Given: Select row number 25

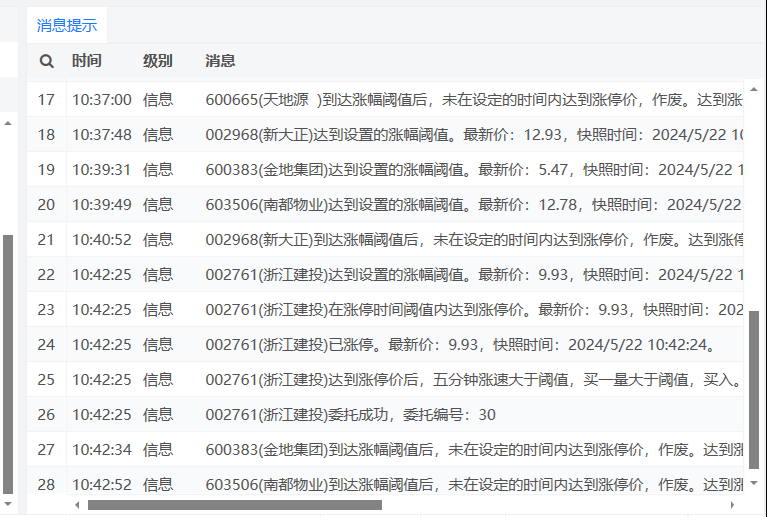Looking at the screenshot, I should 46,380.
